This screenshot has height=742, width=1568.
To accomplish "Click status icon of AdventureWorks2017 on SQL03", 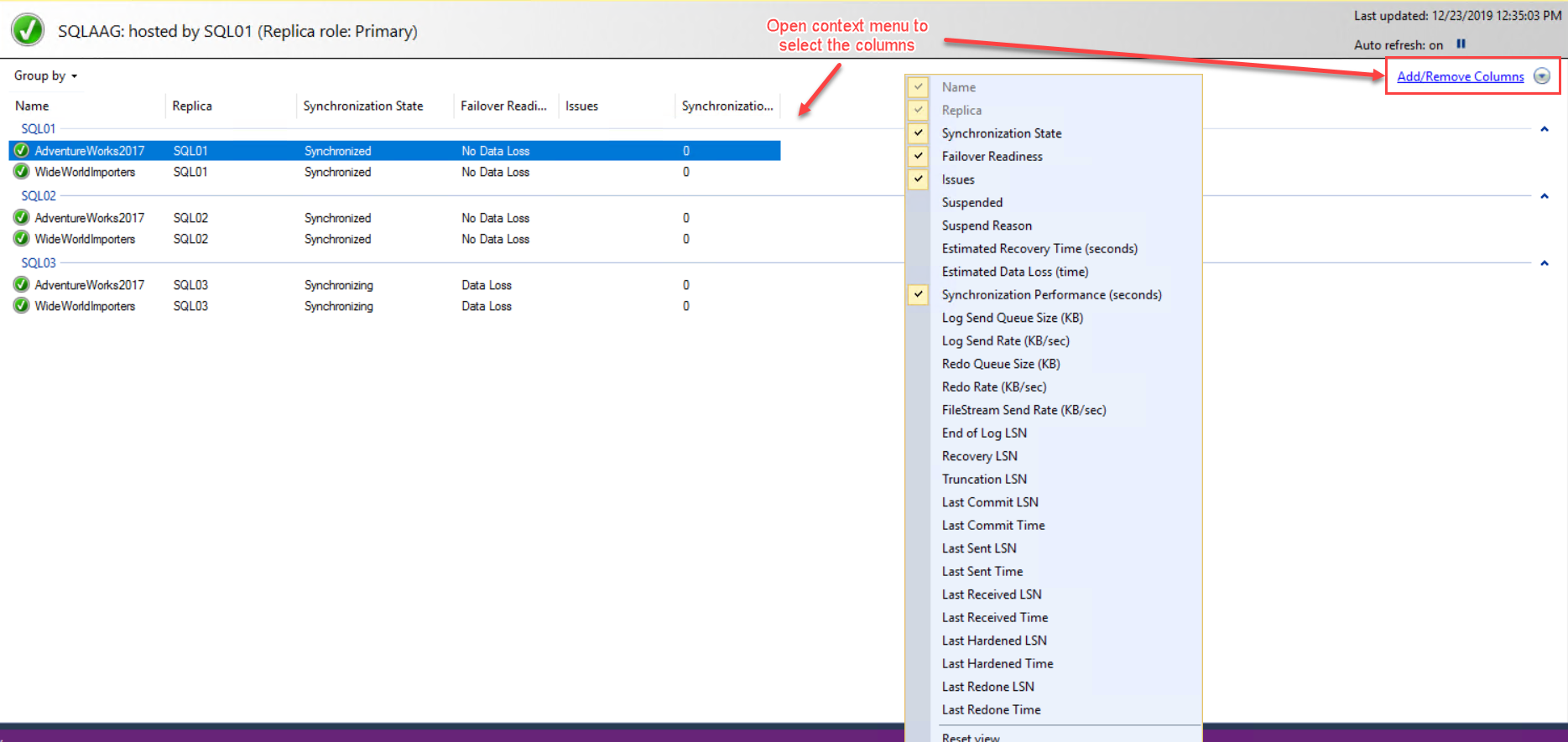I will pyautogui.click(x=22, y=285).
